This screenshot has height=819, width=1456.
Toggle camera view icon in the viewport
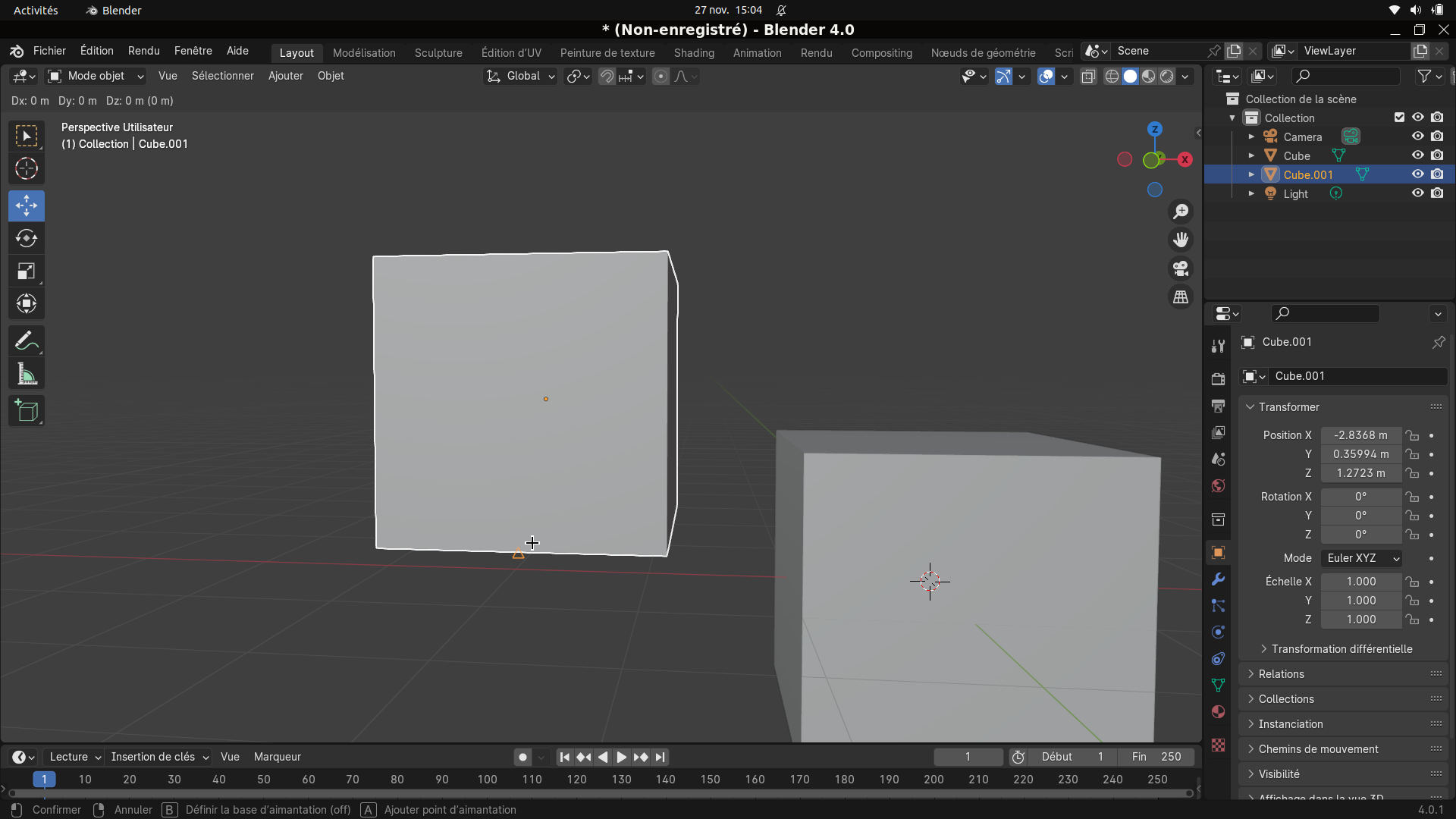pos(1181,268)
